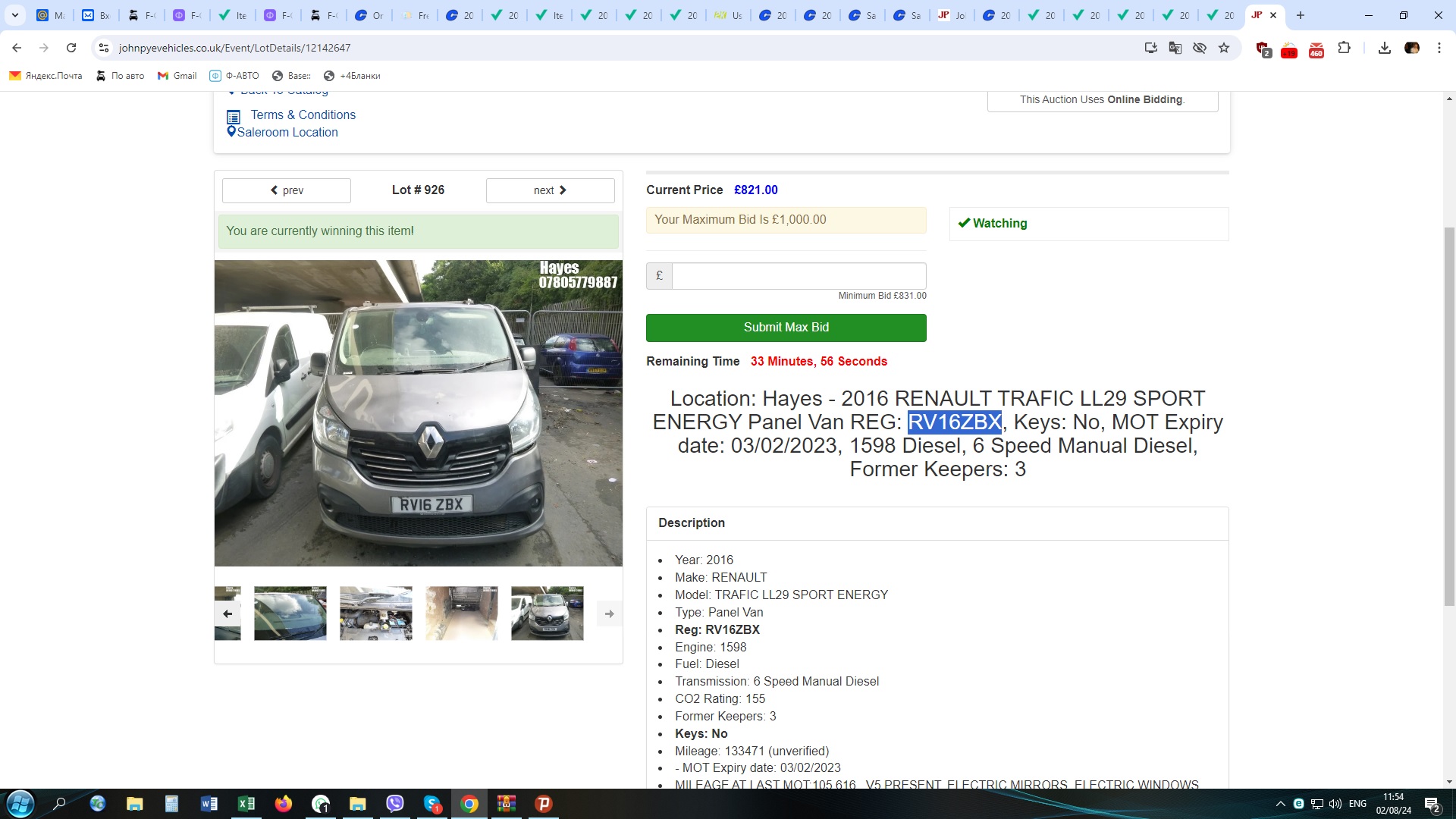Move the thumbnail gallery right with arrow
Screen dimensions: 1456x819
[x=609, y=613]
